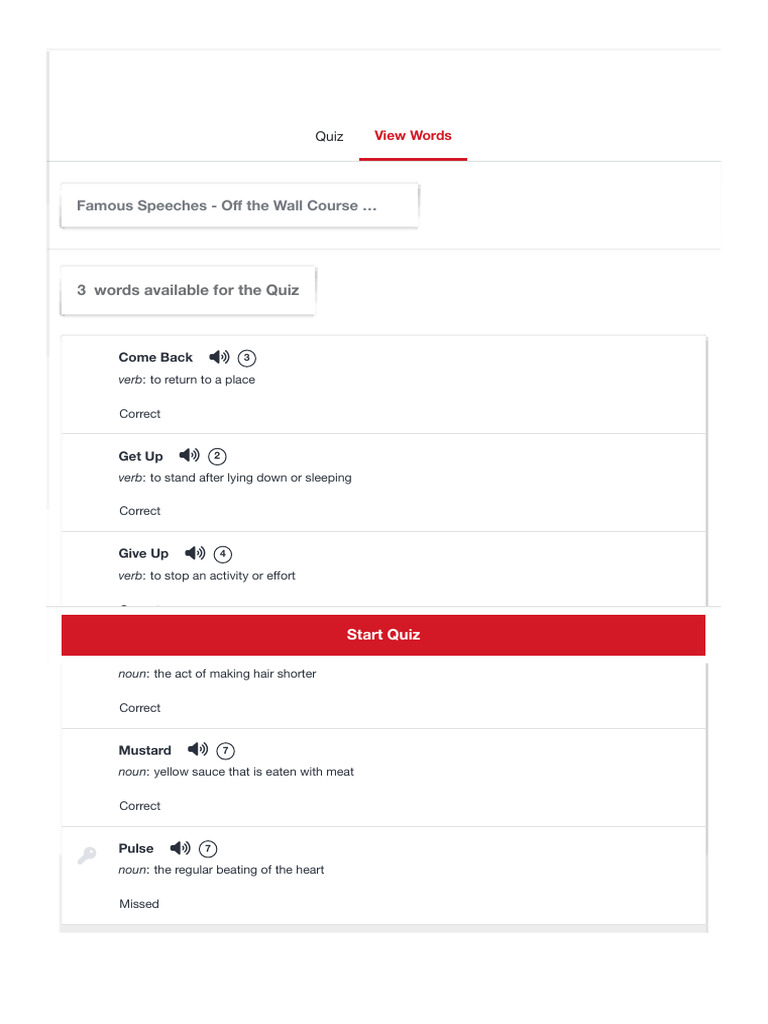Click the circled 7 badge next to Mustard

(226, 751)
